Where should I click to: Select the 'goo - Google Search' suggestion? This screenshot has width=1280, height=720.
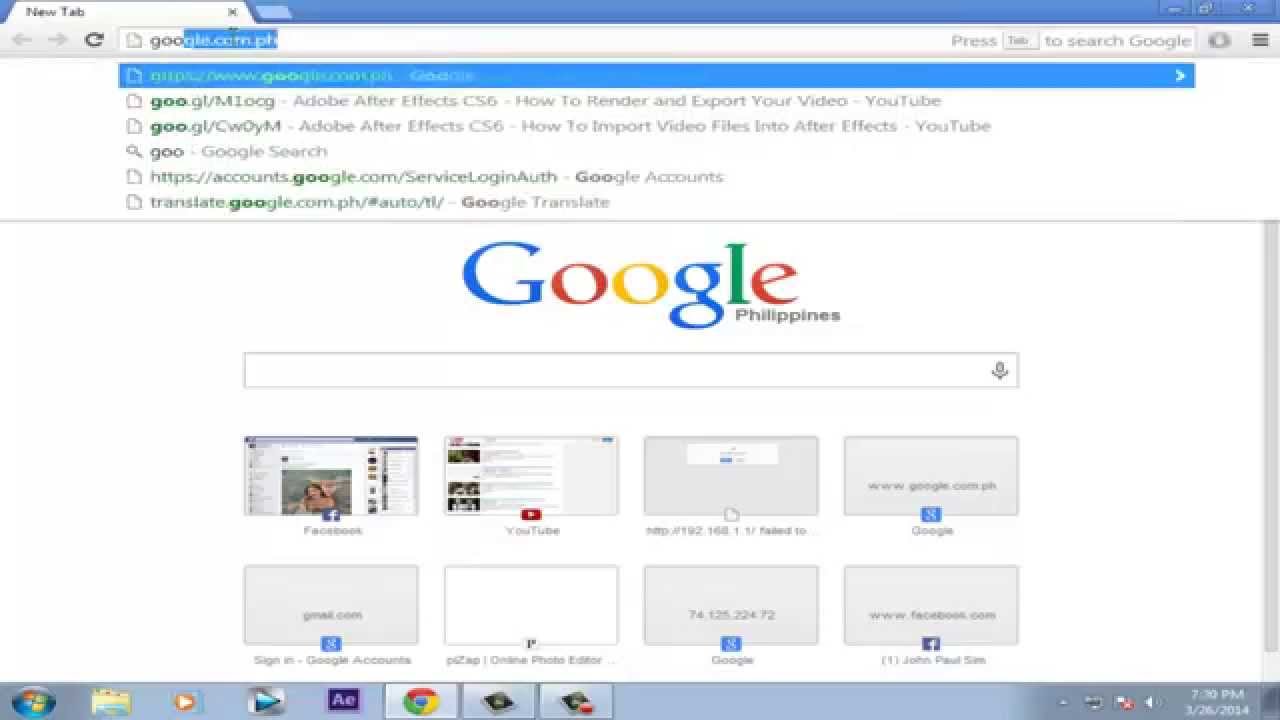coord(656,151)
